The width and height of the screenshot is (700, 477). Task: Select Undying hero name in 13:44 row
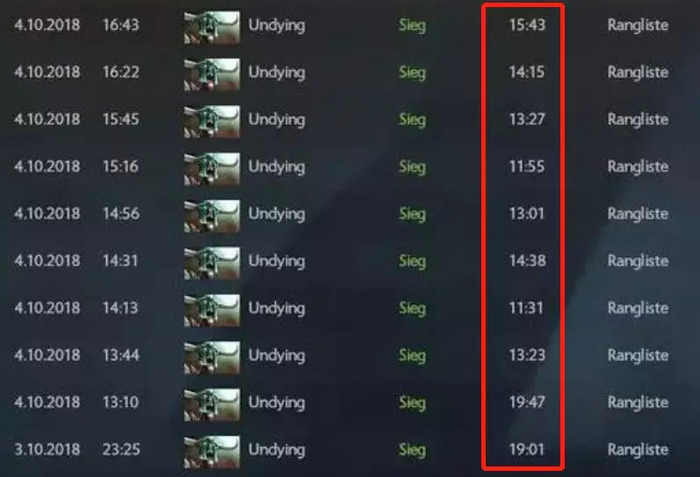coord(277,356)
